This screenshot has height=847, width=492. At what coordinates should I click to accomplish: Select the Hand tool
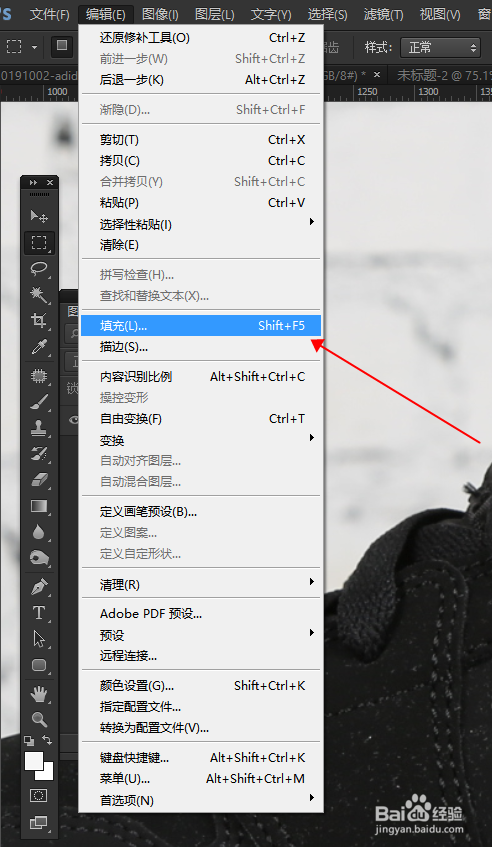pyautogui.click(x=39, y=694)
